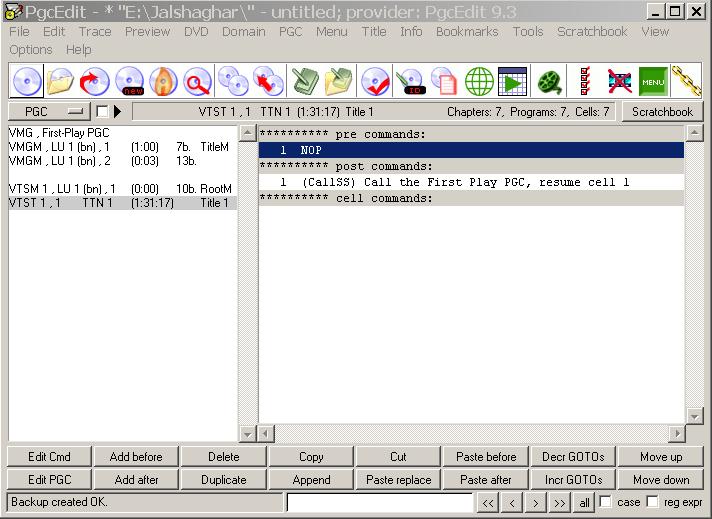The height and width of the screenshot is (519, 712).
Task: Click the green play table icon
Action: coord(513,81)
